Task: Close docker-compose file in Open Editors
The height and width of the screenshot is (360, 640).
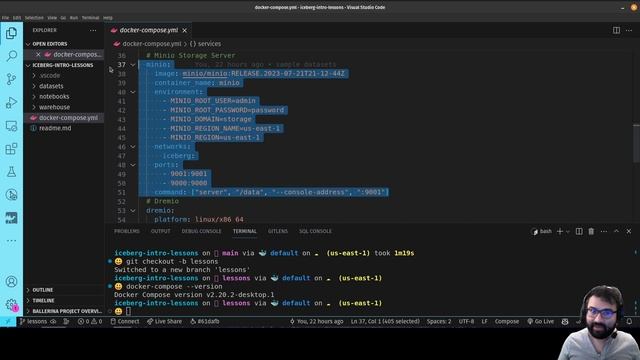Action: tap(38, 54)
